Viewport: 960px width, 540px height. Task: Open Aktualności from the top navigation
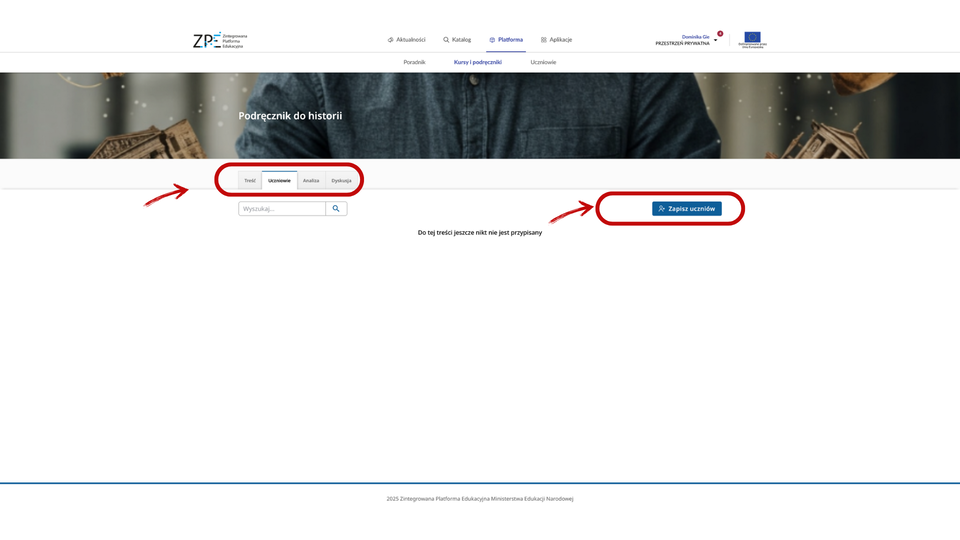pyautogui.click(x=406, y=40)
